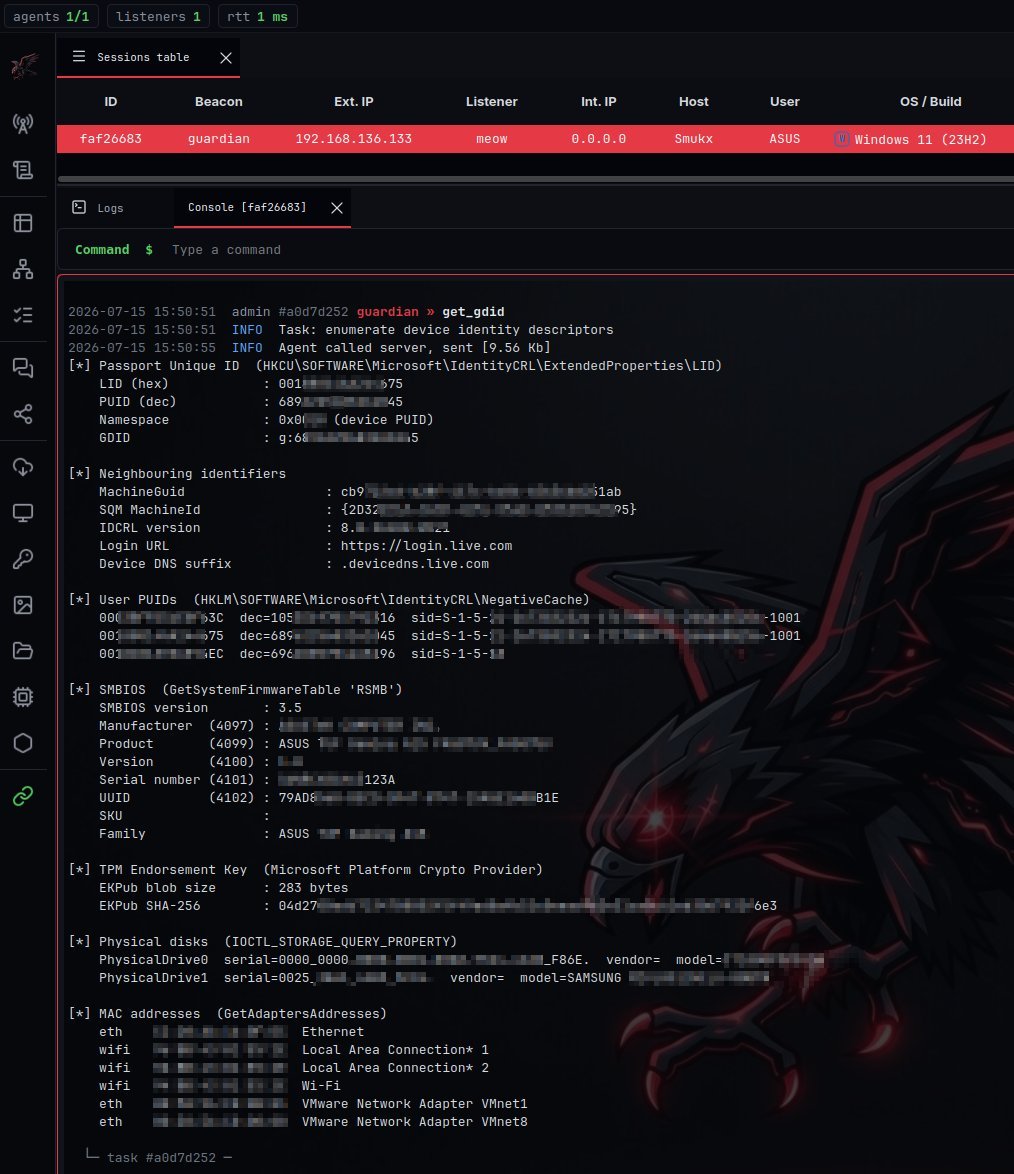Close the Sessions table tab
1014x1174 pixels.
click(x=225, y=58)
